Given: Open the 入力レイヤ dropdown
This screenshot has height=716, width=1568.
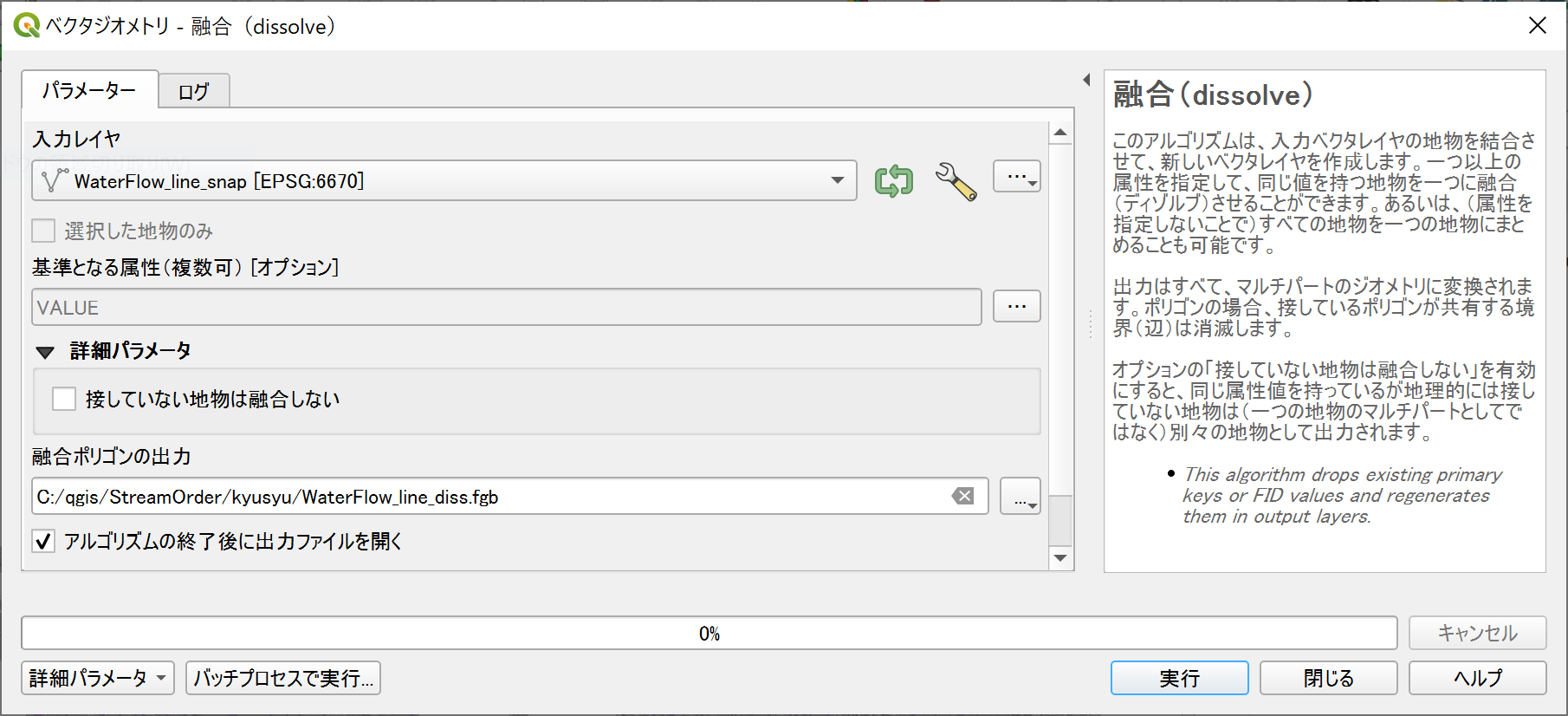Looking at the screenshot, I should [444, 180].
